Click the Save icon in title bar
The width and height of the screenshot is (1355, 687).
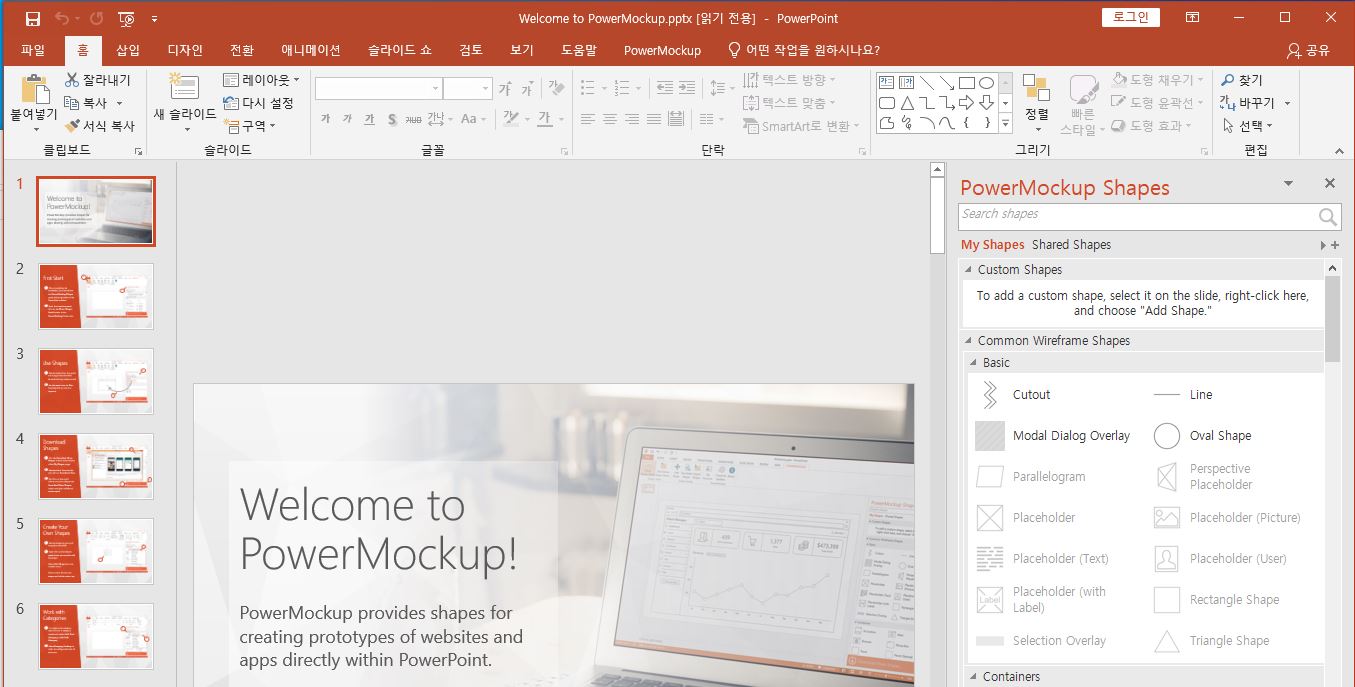(33, 18)
